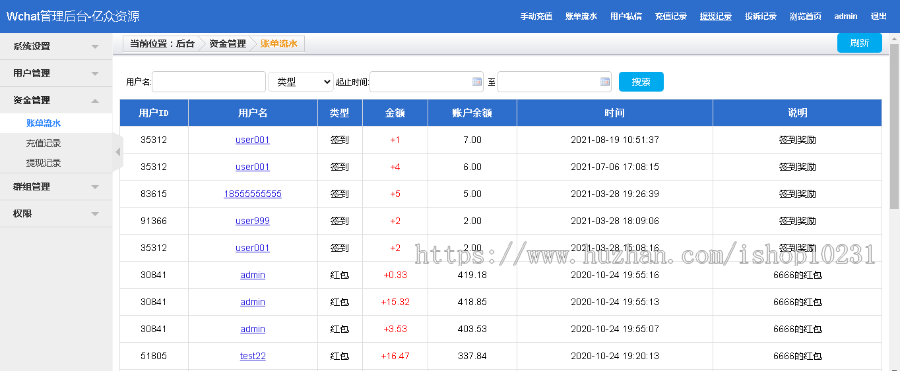
Task: Click the 账单流水 breadcrumb
Action: coord(279,44)
